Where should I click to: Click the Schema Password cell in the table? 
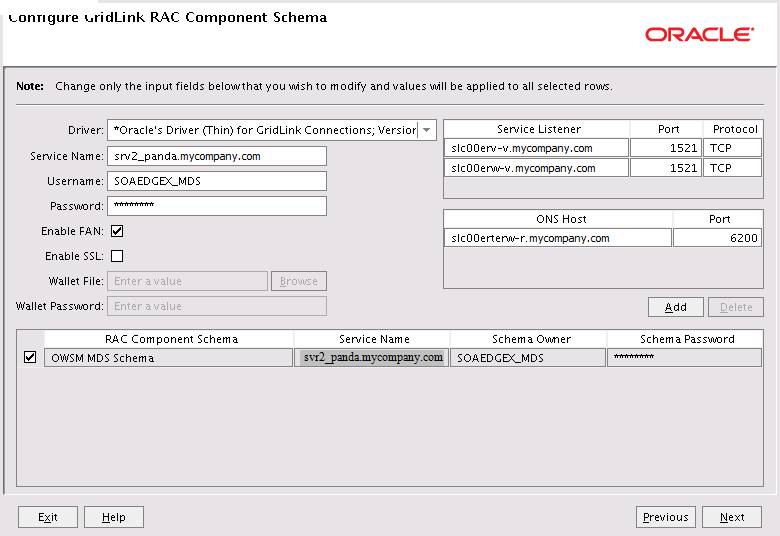(x=684, y=358)
